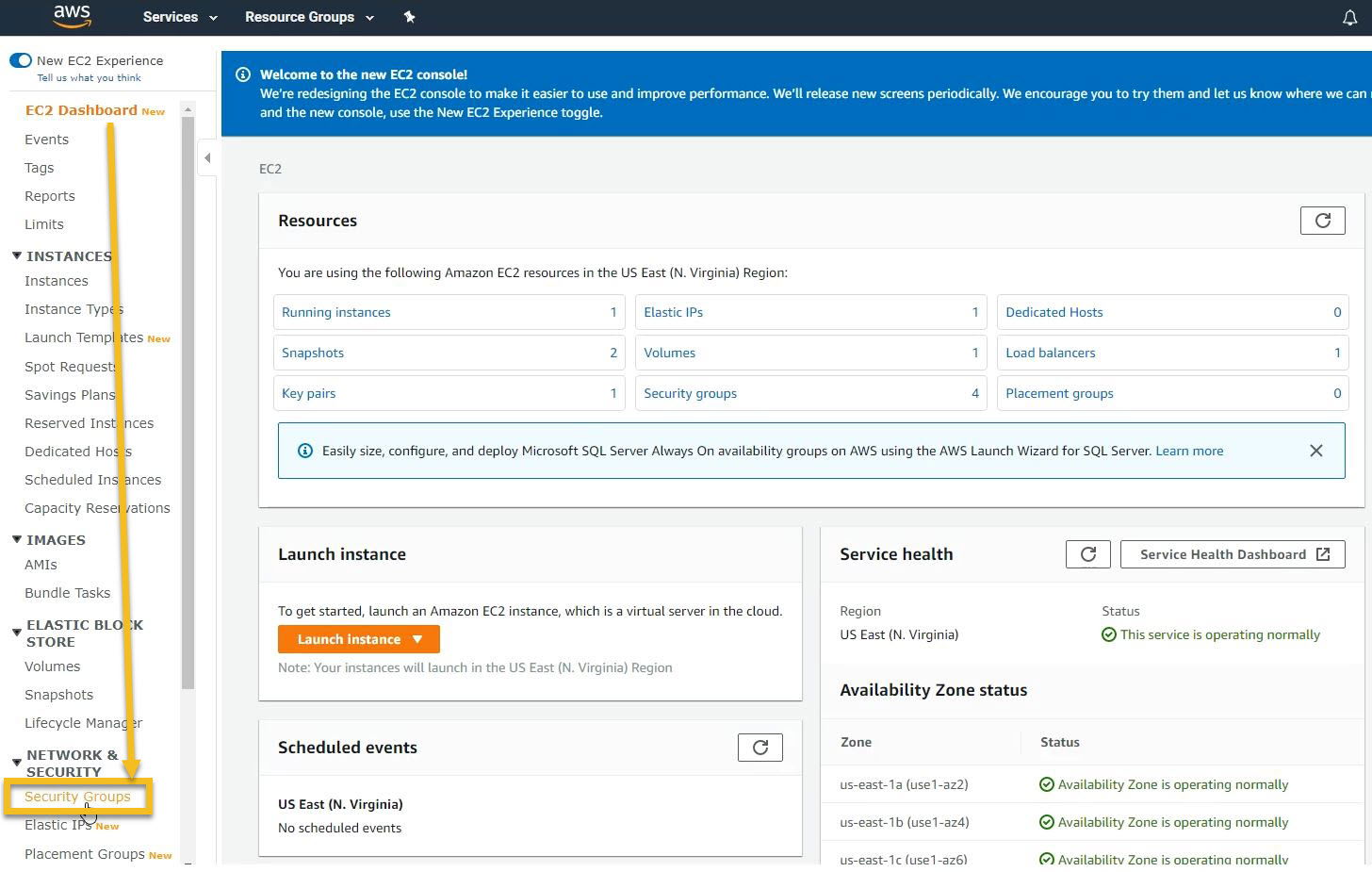The width and height of the screenshot is (1372, 872).
Task: Click the us-east-1a zone row text
Action: (904, 784)
